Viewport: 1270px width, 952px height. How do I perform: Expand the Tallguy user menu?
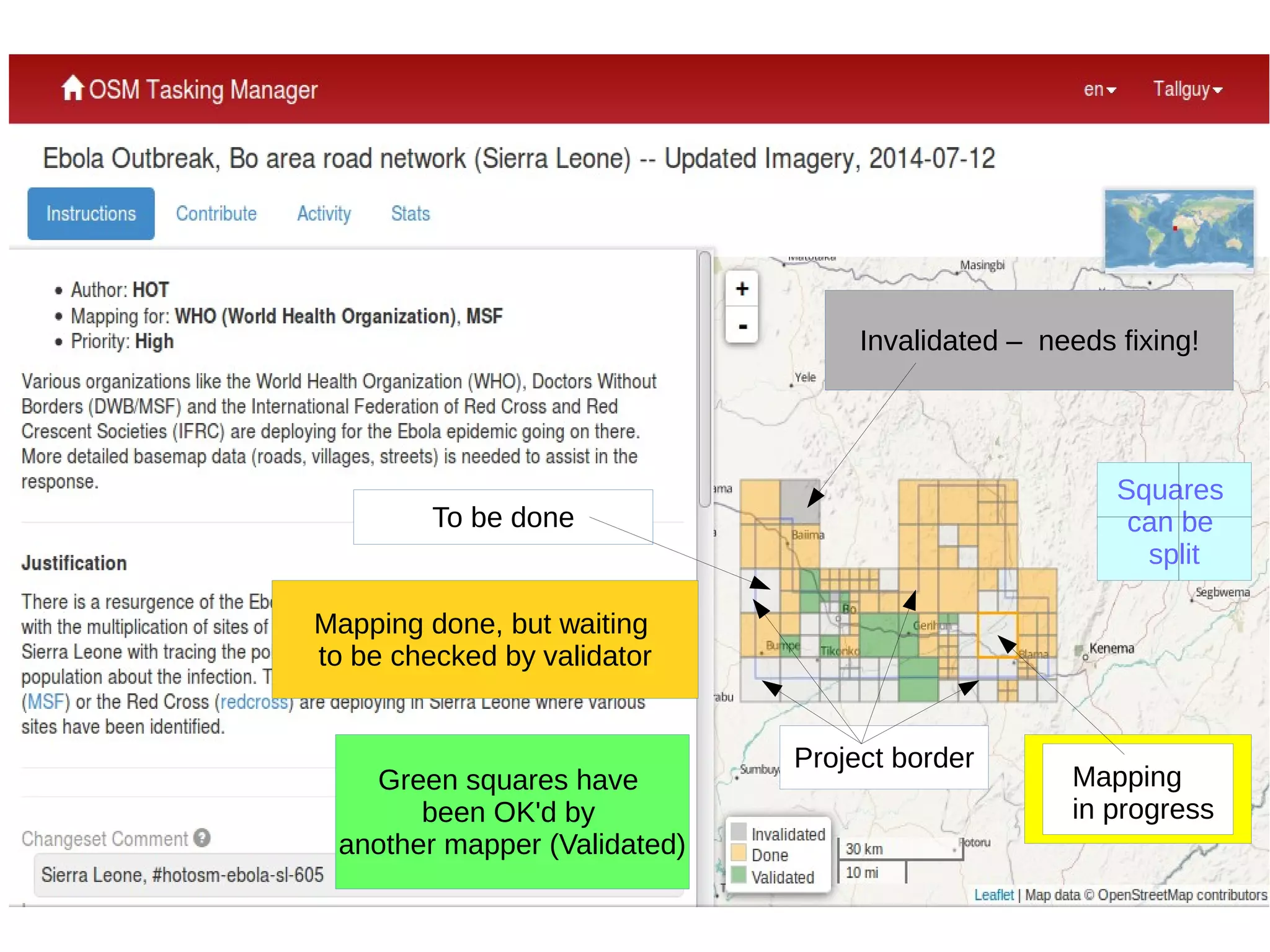click(x=1187, y=90)
